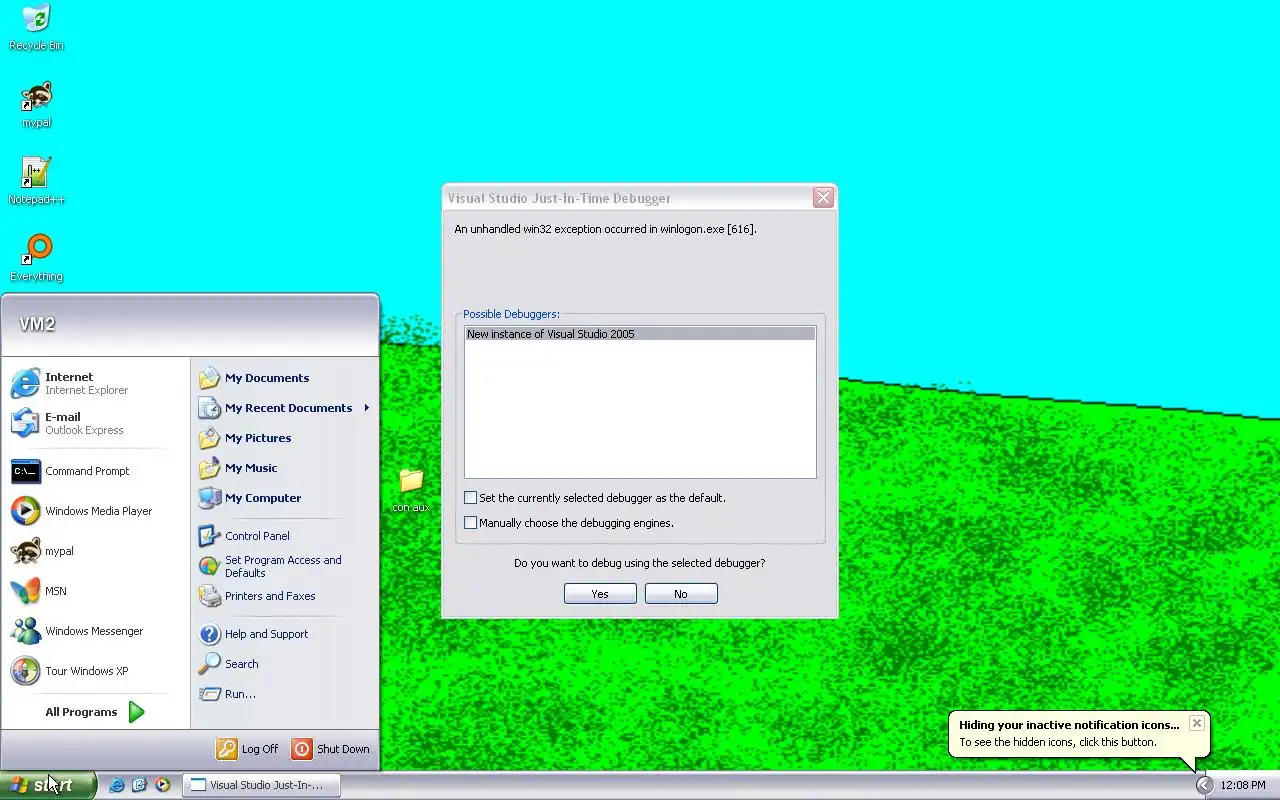Open Outlook Express E-mail entry
Screen dimensions: 1280x800
click(x=96, y=423)
